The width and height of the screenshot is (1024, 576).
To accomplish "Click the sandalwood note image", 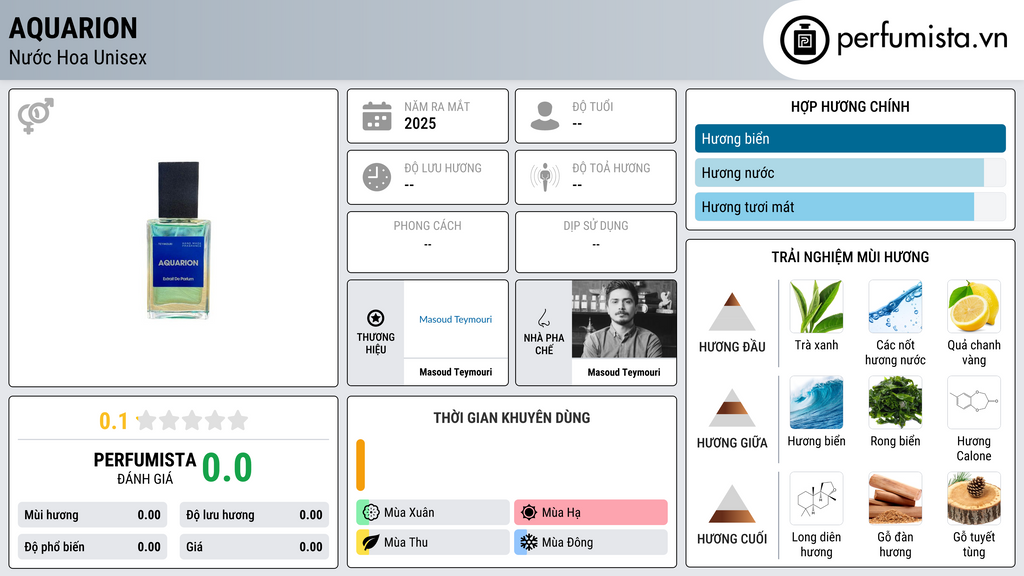I will click(895, 498).
